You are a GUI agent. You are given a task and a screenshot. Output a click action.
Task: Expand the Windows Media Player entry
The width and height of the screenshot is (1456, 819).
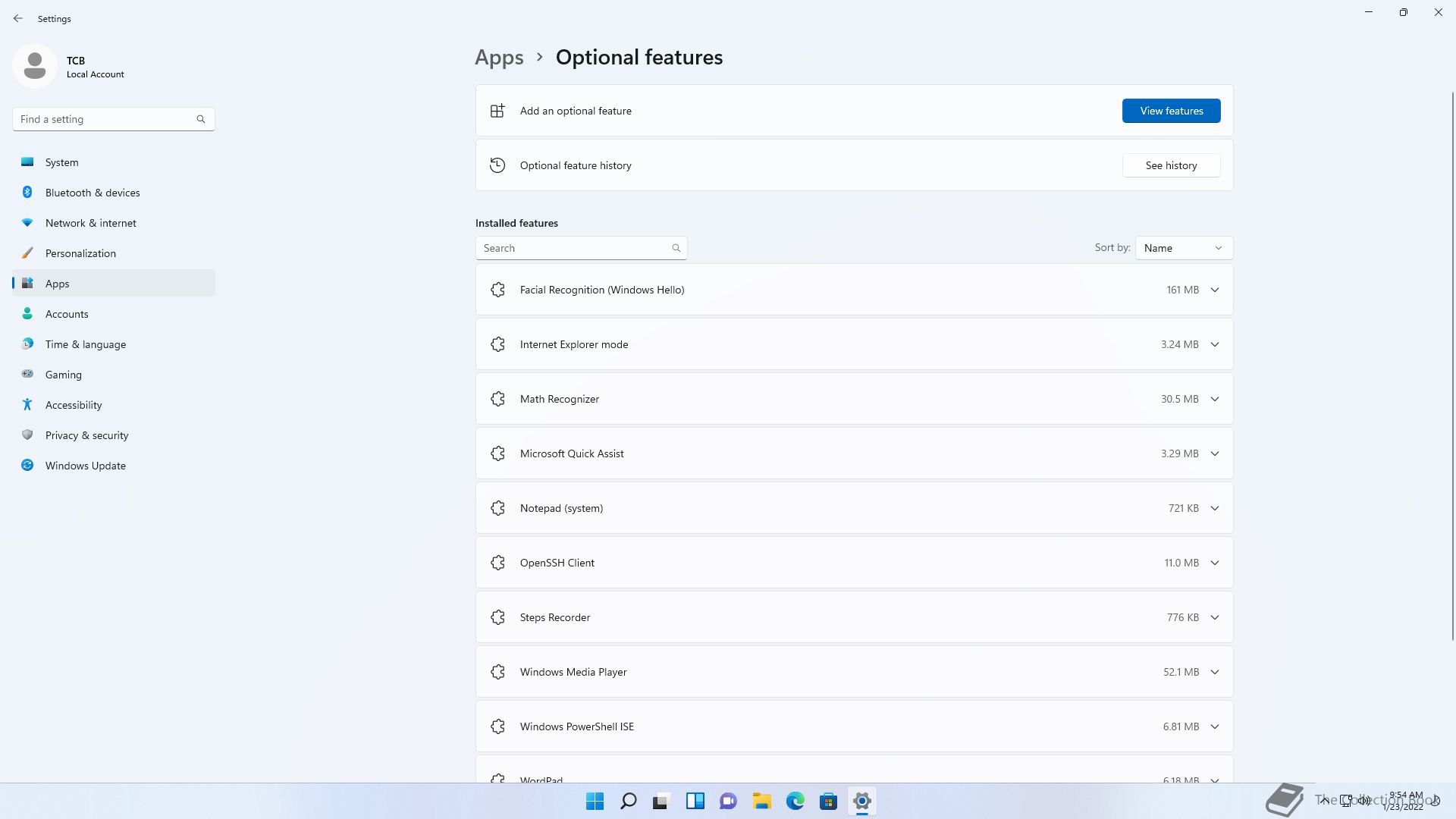coord(1214,672)
